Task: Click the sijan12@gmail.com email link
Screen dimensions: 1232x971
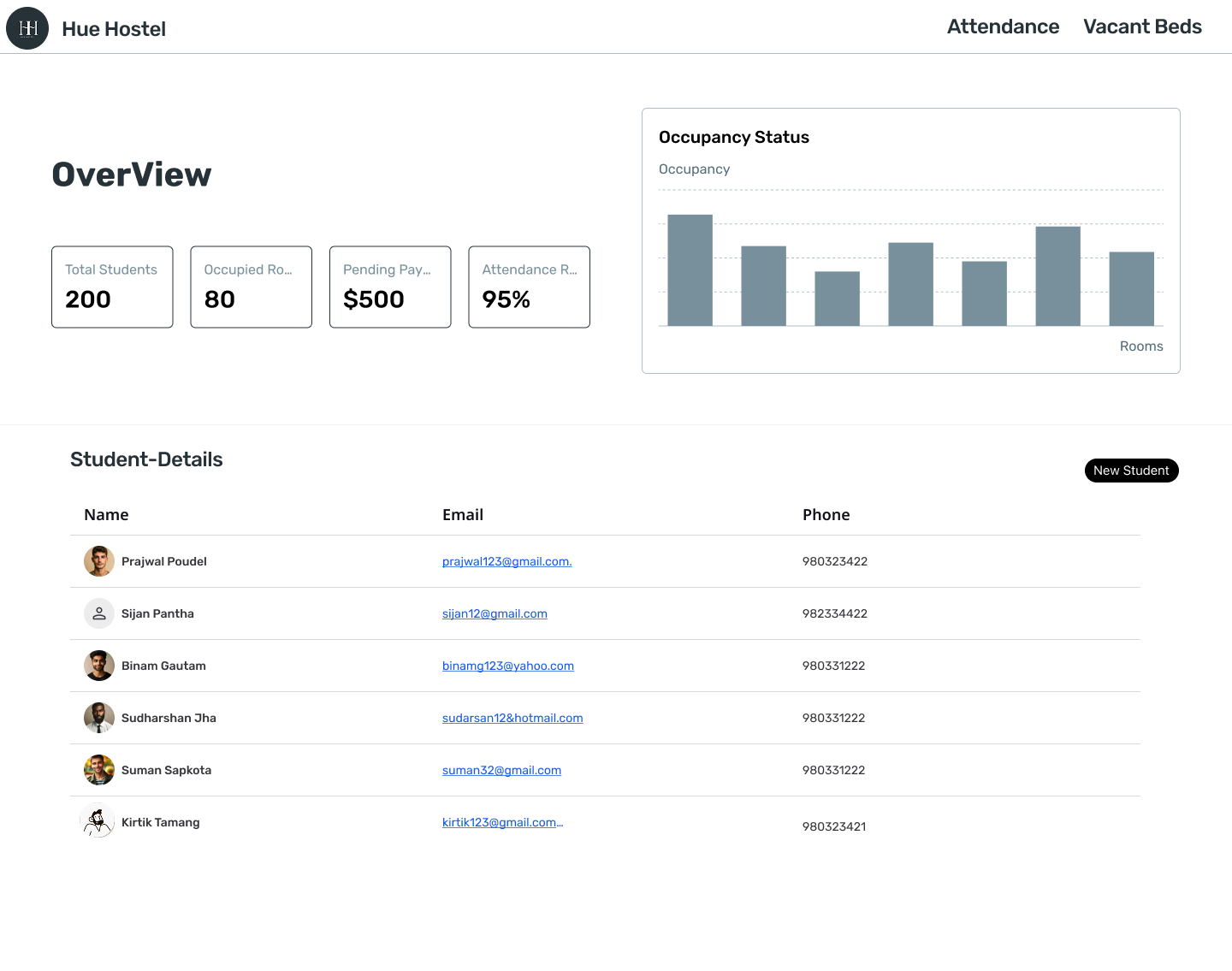Action: 495,613
